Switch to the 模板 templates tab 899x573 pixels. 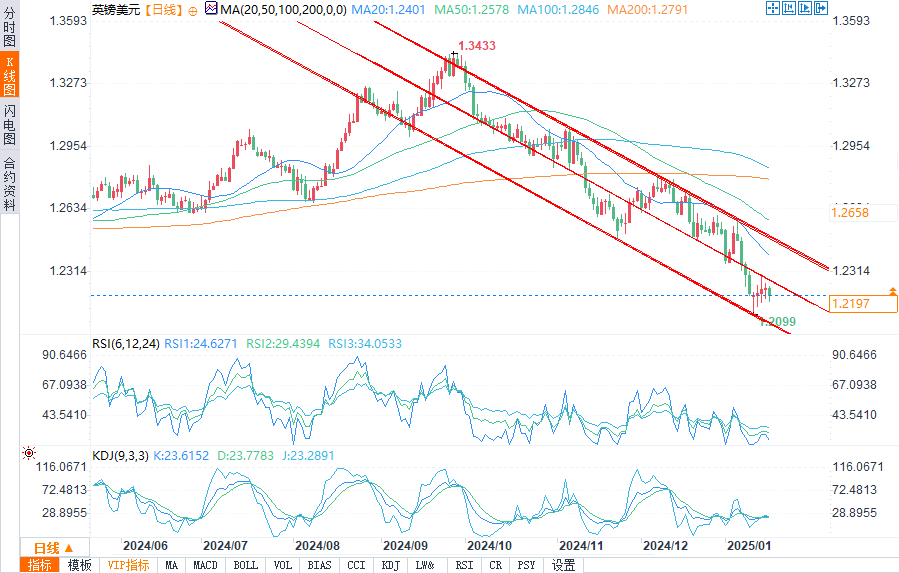[79, 565]
